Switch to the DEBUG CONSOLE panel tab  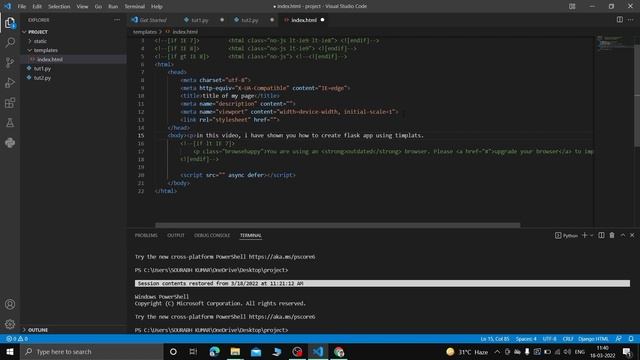(212, 236)
